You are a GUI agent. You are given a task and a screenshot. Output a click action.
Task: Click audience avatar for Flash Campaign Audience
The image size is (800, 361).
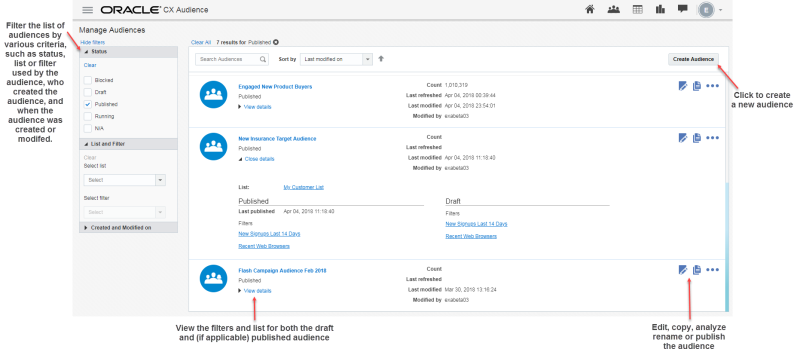coord(213,278)
